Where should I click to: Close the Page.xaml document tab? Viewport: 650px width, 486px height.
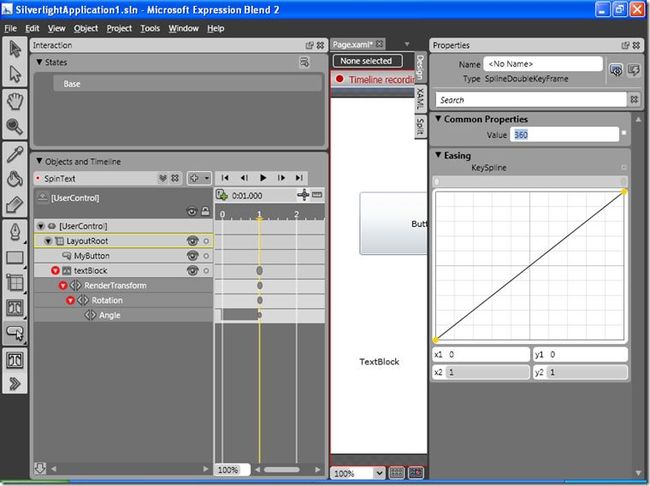[379, 44]
